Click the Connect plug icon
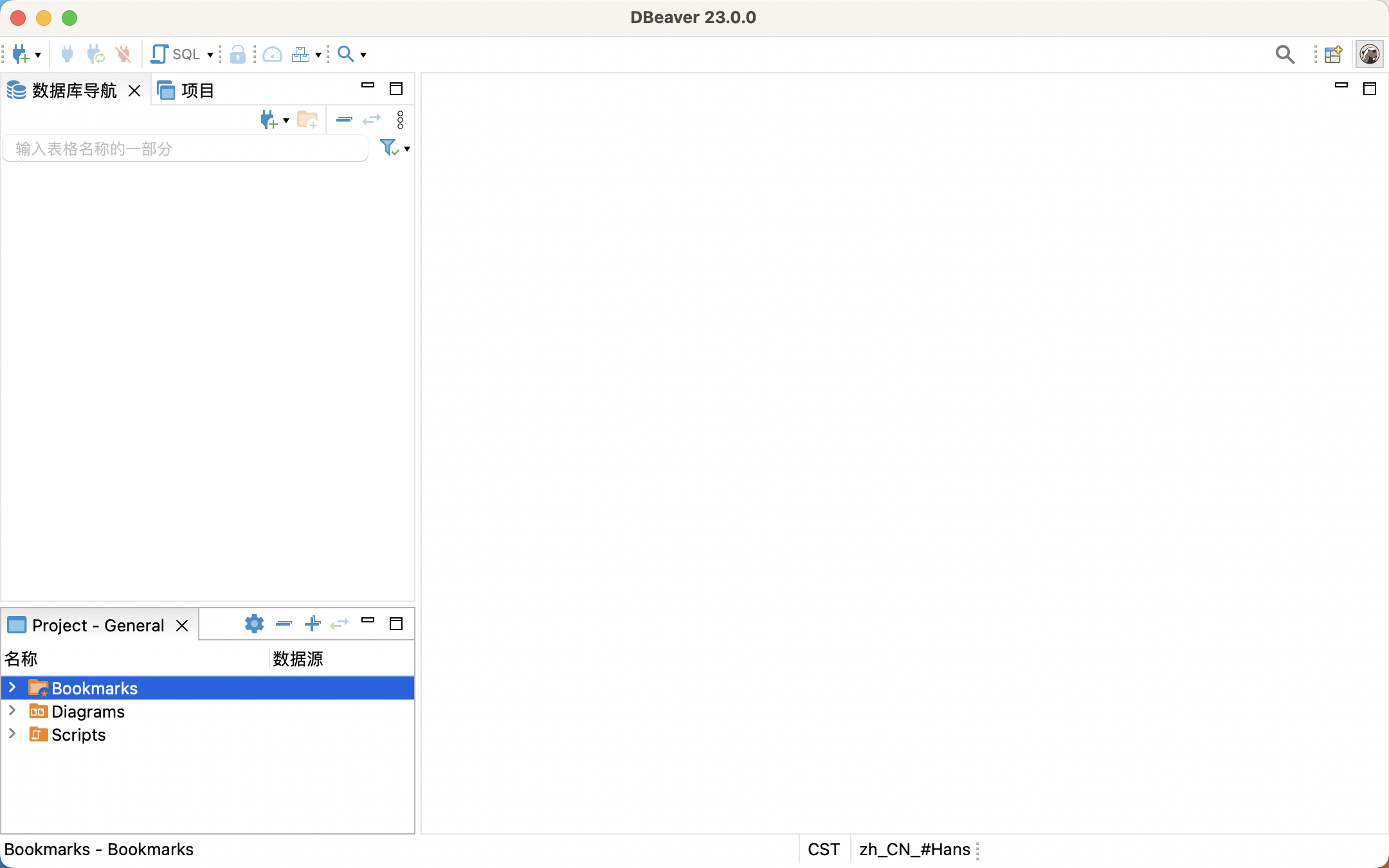Image resolution: width=1389 pixels, height=868 pixels. 67,55
